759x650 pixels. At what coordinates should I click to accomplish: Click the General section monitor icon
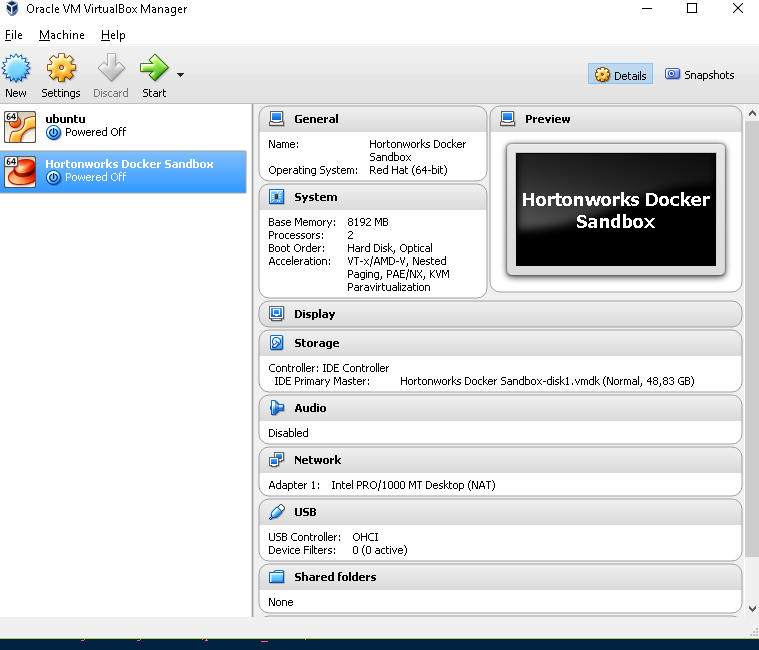point(276,119)
